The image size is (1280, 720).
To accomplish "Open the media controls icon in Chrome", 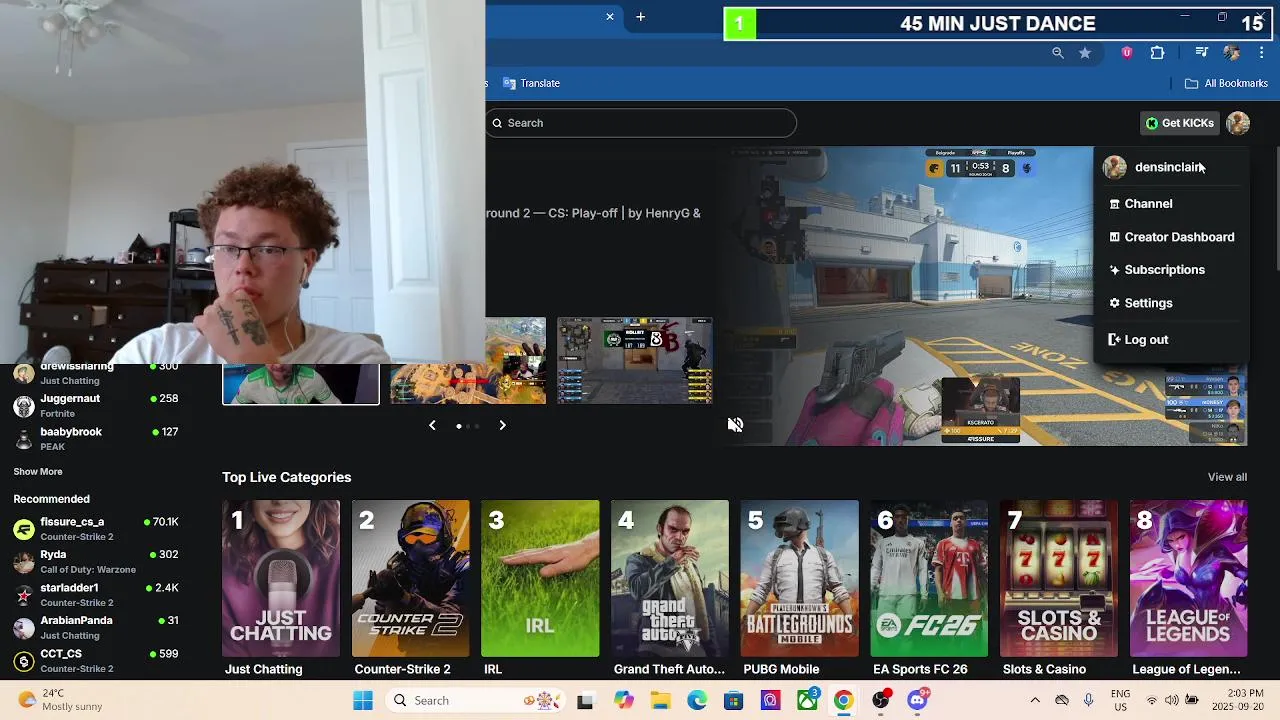I will pyautogui.click(x=1202, y=53).
